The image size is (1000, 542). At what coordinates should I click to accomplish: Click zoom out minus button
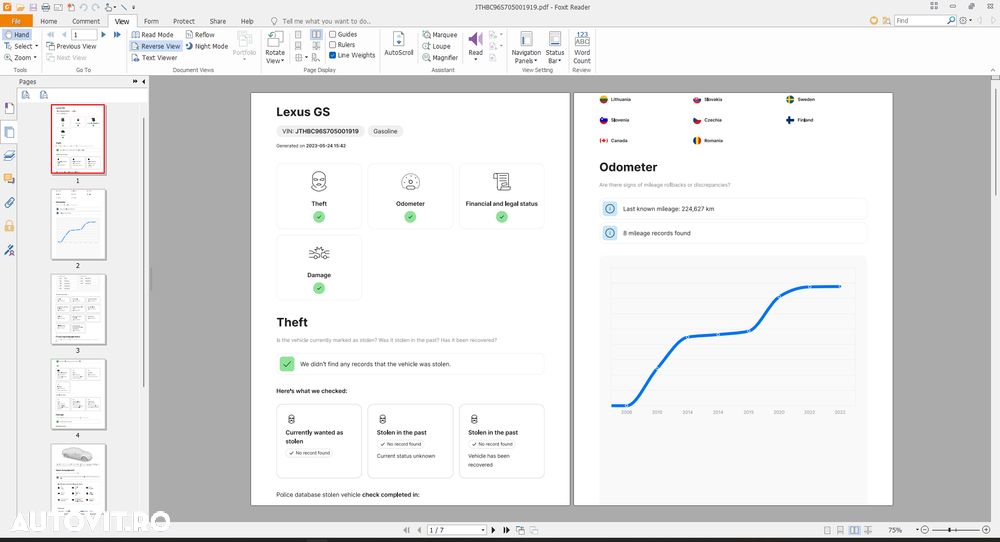[x=925, y=530]
